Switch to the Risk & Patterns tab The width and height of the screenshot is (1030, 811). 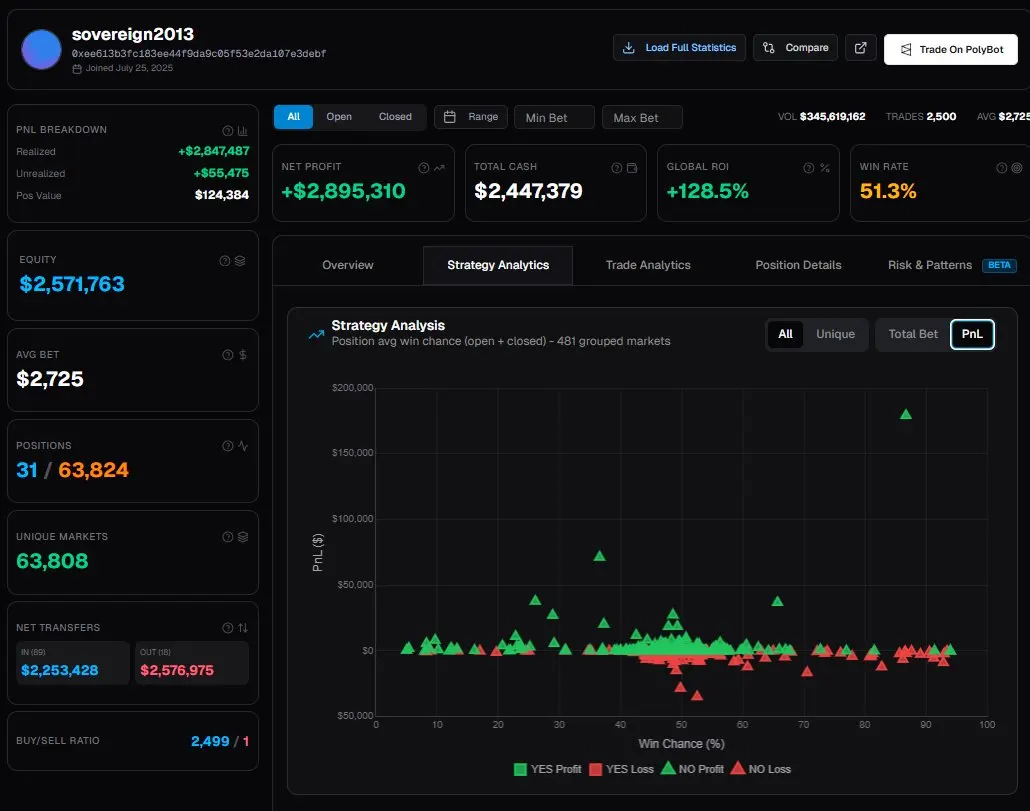pyautogui.click(x=929, y=265)
